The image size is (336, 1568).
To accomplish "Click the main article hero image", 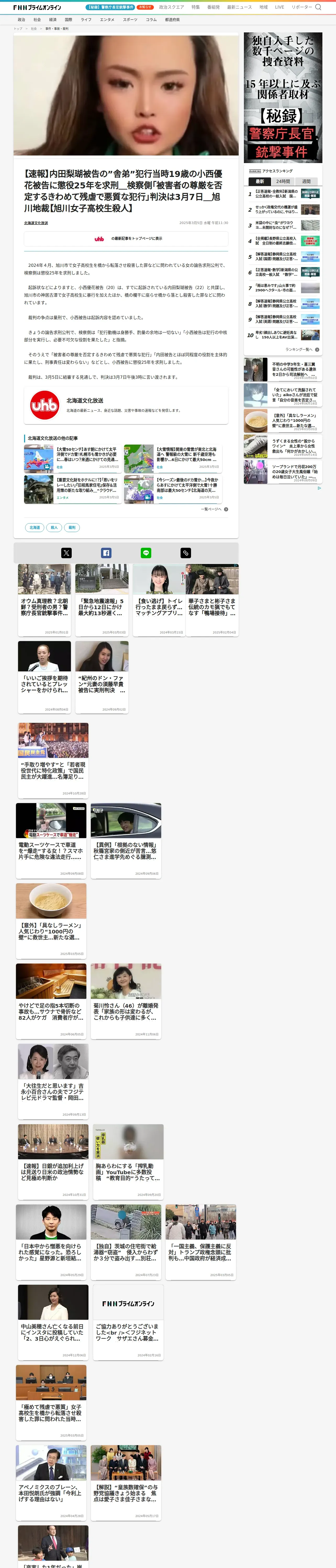I will (126, 96).
